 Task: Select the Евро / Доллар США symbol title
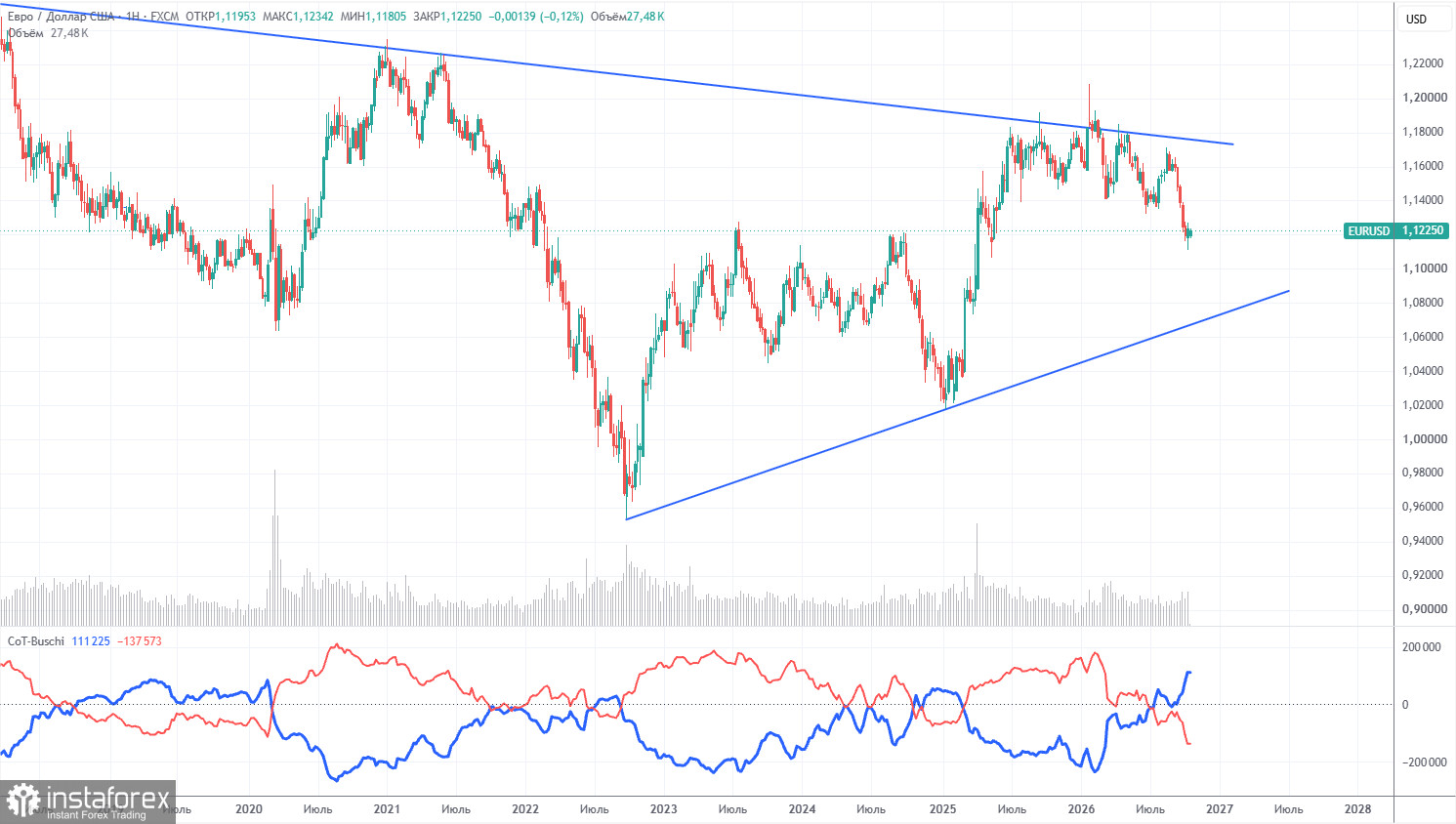point(61,17)
